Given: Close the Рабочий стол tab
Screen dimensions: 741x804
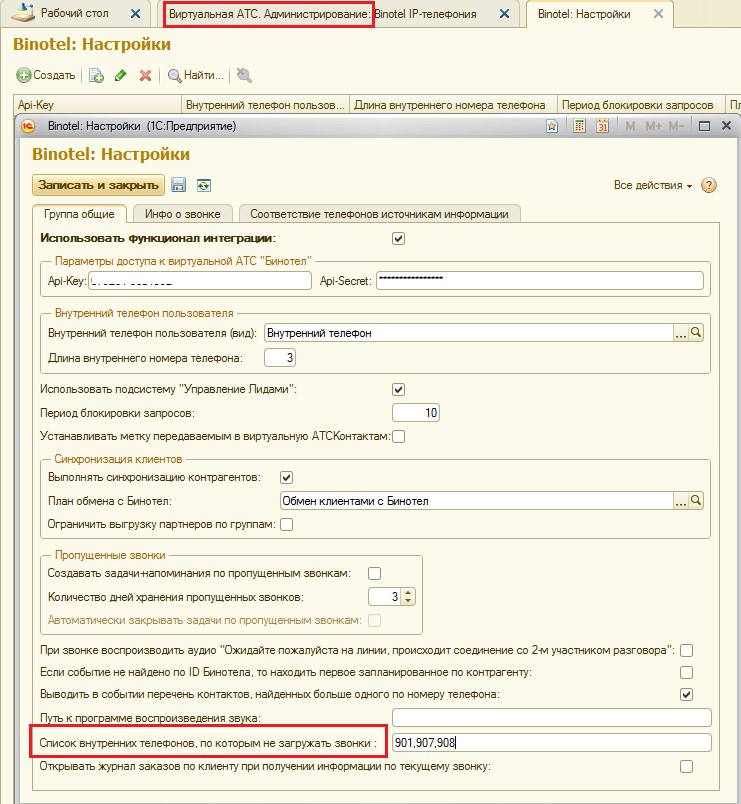Looking at the screenshot, I should tap(135, 14).
